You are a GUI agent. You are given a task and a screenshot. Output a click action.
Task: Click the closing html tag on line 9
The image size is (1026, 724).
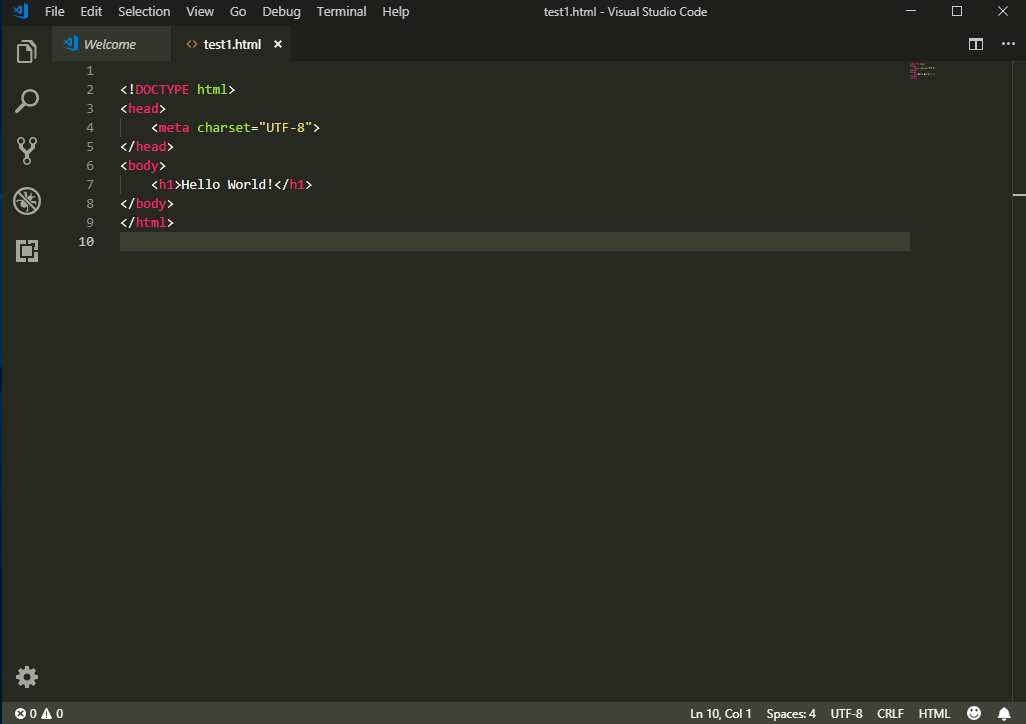(147, 223)
